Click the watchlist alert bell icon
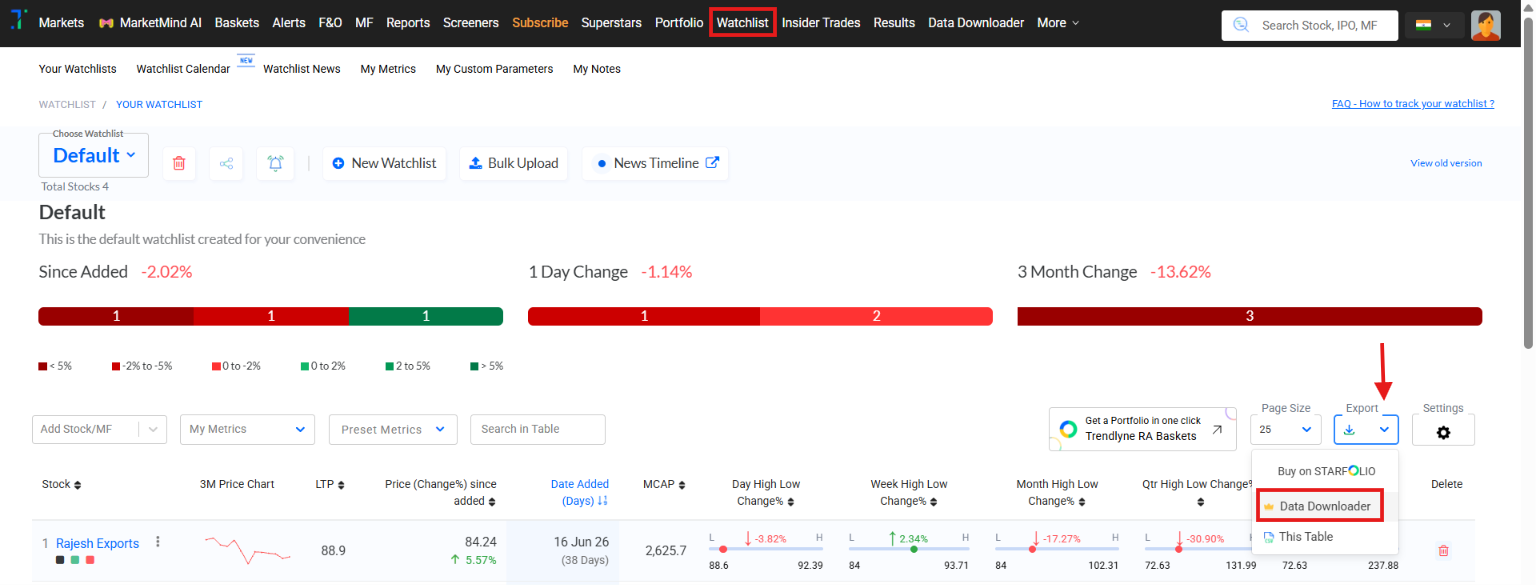Image resolution: width=1536 pixels, height=585 pixels. [275, 163]
